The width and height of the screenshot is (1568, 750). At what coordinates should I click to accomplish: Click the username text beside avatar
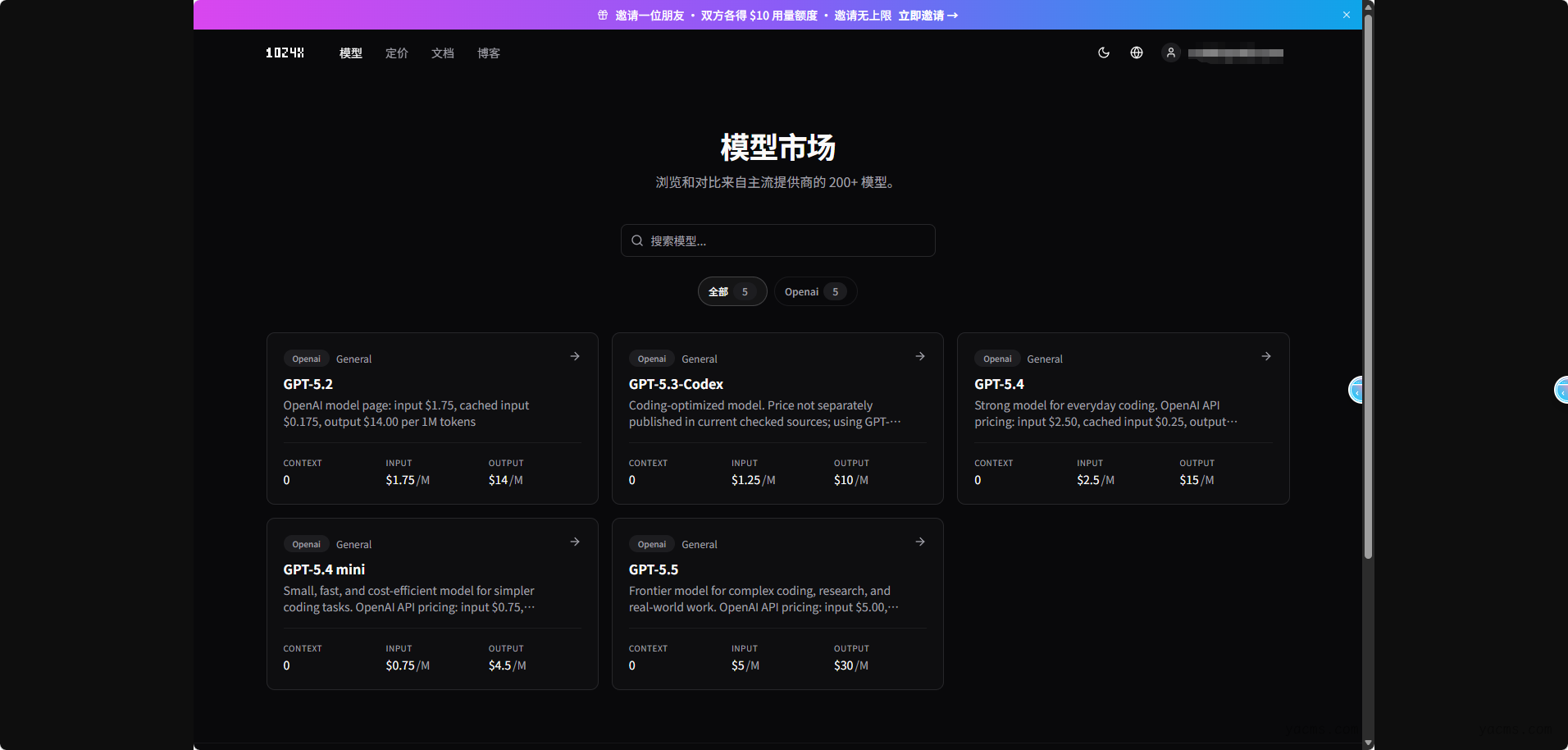click(x=1236, y=53)
